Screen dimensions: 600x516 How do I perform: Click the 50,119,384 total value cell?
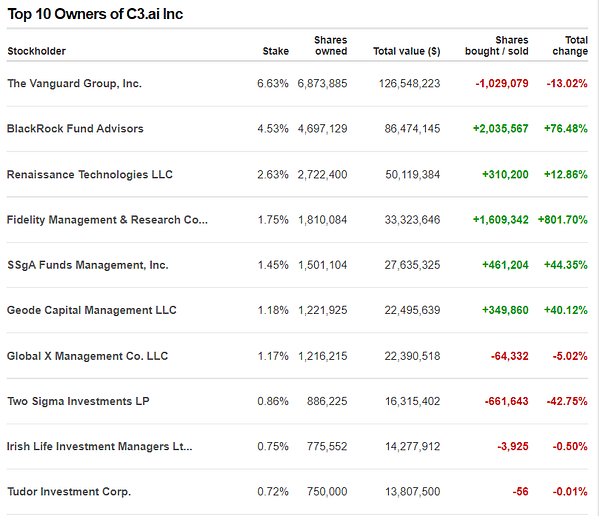(x=413, y=175)
